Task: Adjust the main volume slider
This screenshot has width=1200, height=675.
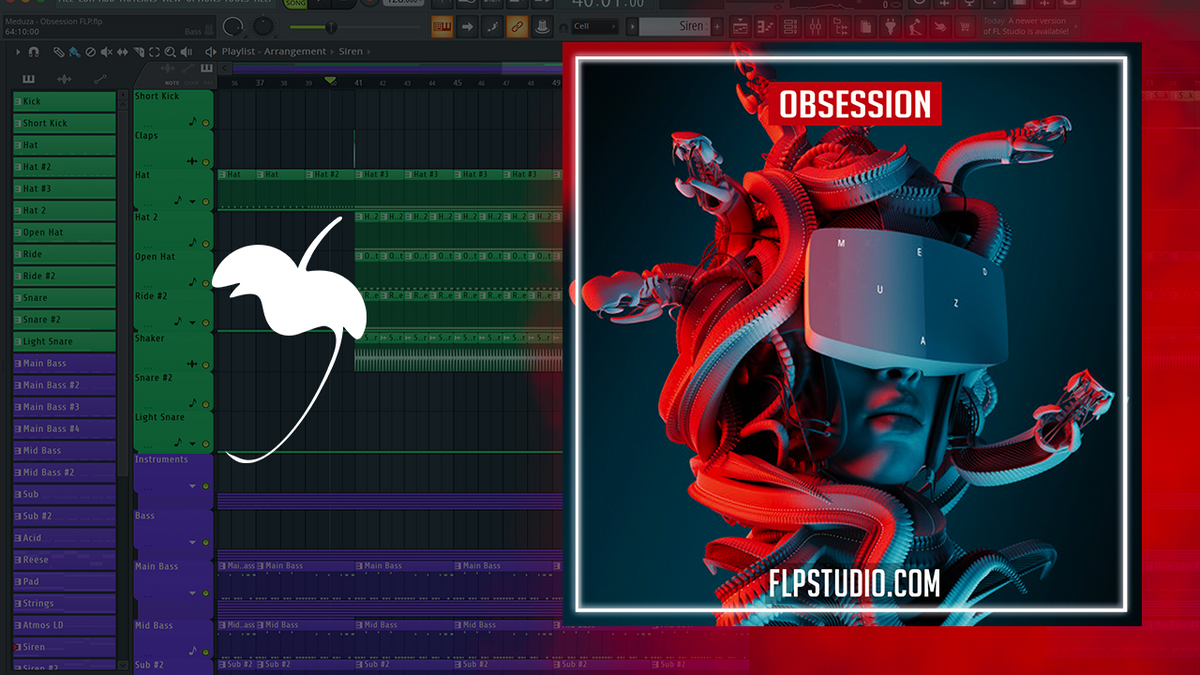Action: tap(332, 27)
